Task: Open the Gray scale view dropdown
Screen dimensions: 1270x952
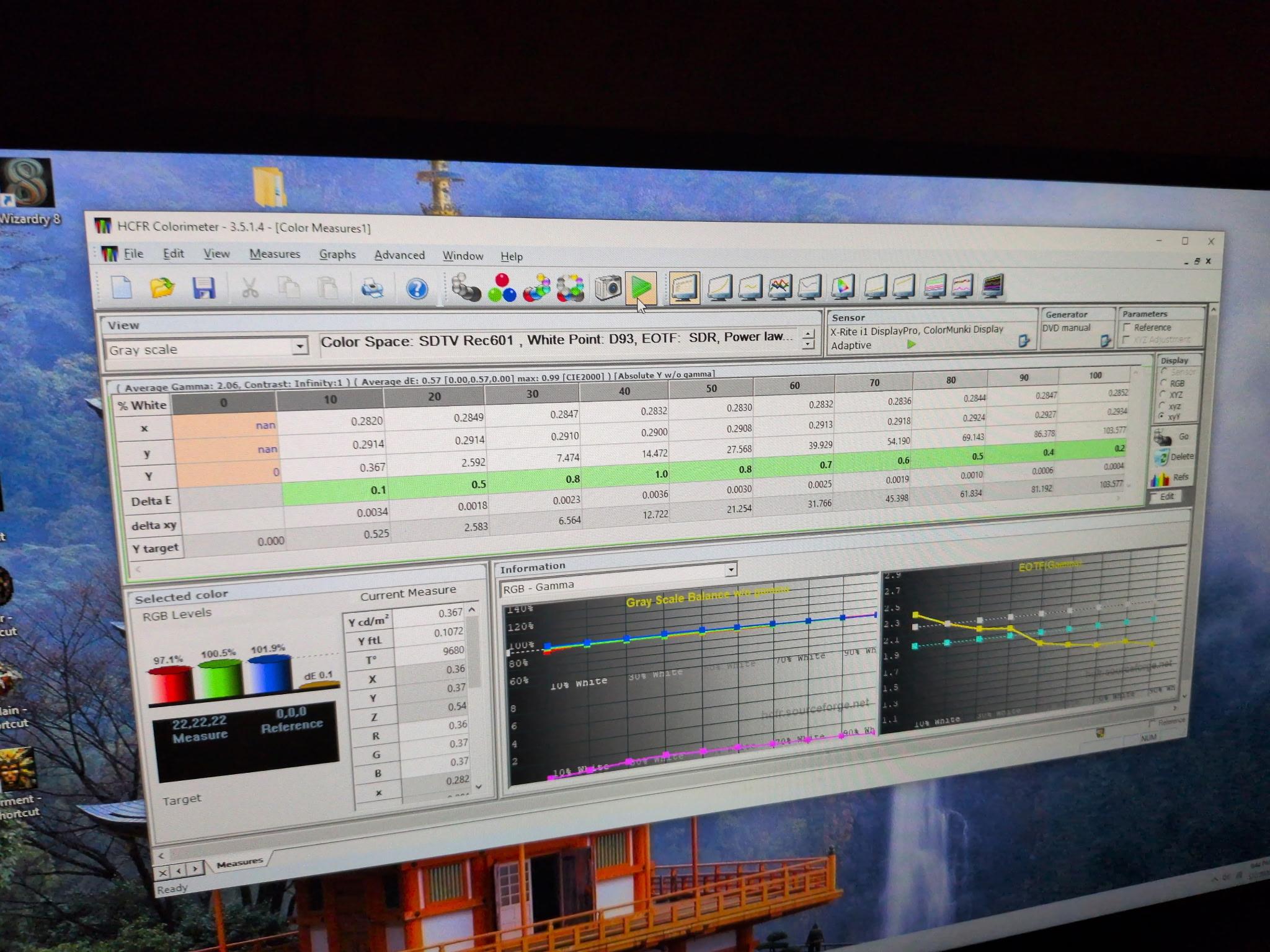Action: 300,346
